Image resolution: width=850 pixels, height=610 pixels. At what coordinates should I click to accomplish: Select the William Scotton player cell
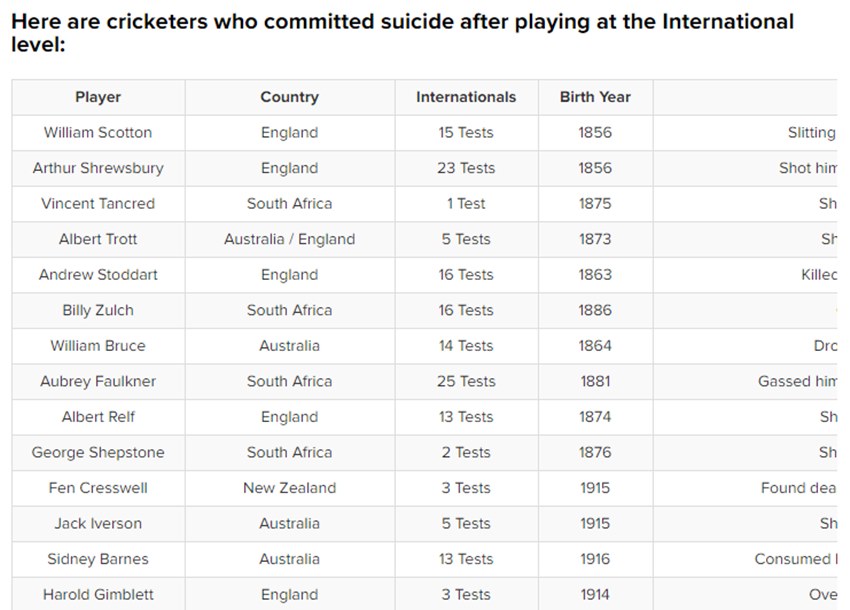98,133
